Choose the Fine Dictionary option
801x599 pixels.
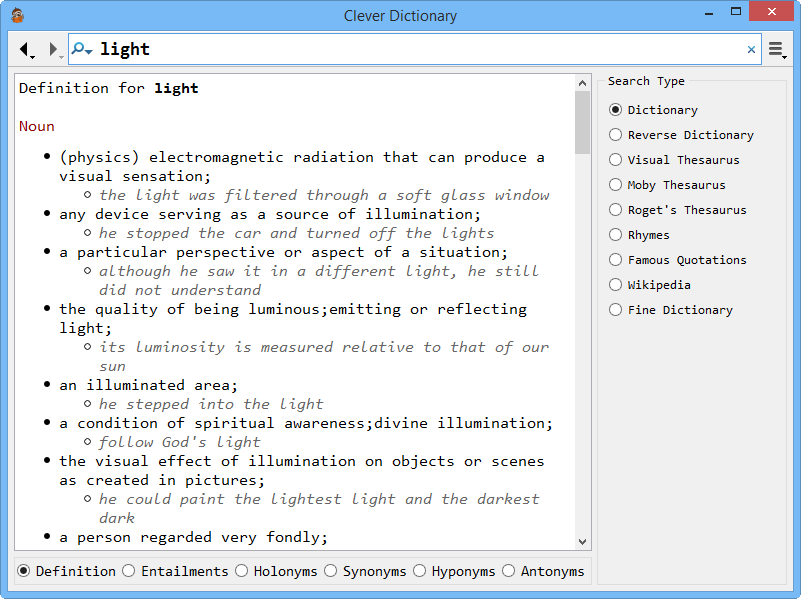click(671, 310)
